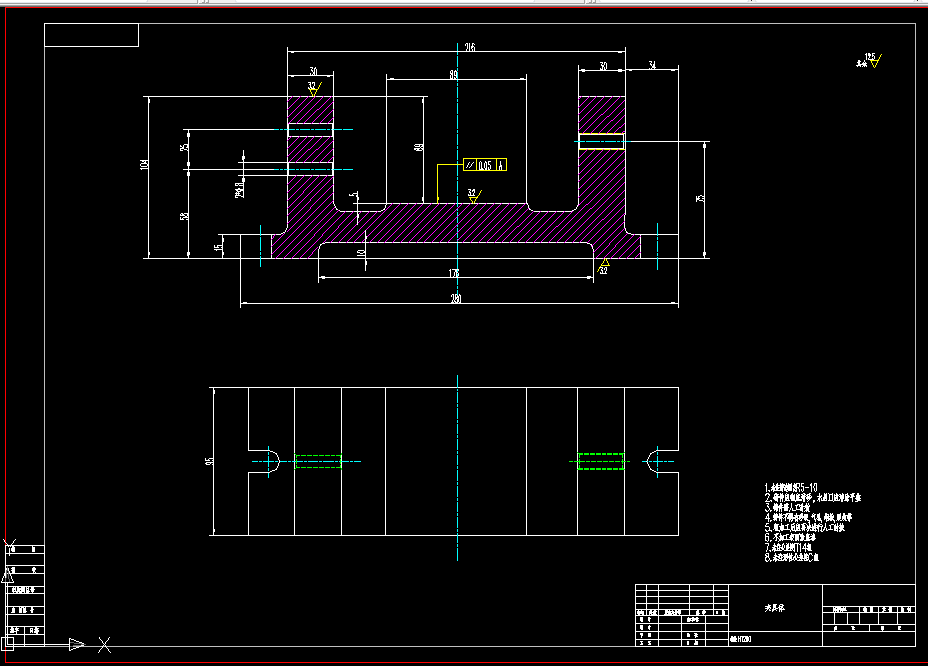Viewport: 928px width, 666px height.
Task: Select the HT200 material text in title block
Action: coord(741,639)
